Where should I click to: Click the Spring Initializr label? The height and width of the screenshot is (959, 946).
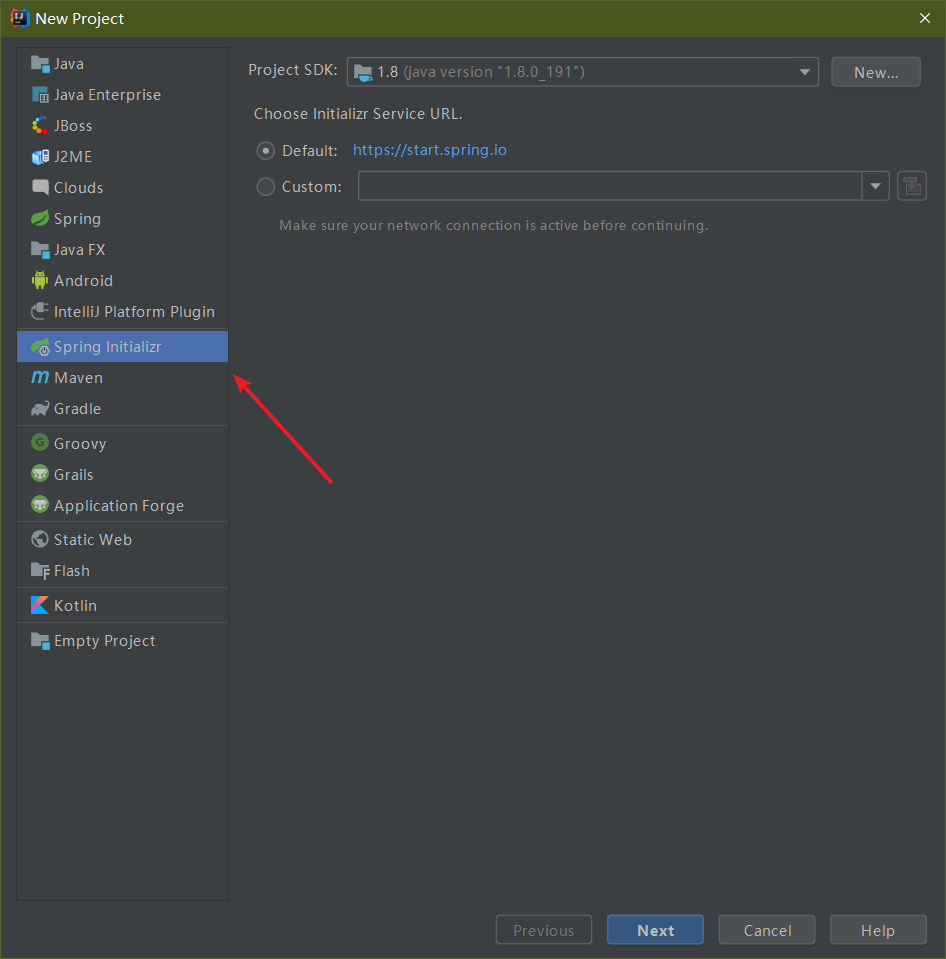point(108,347)
